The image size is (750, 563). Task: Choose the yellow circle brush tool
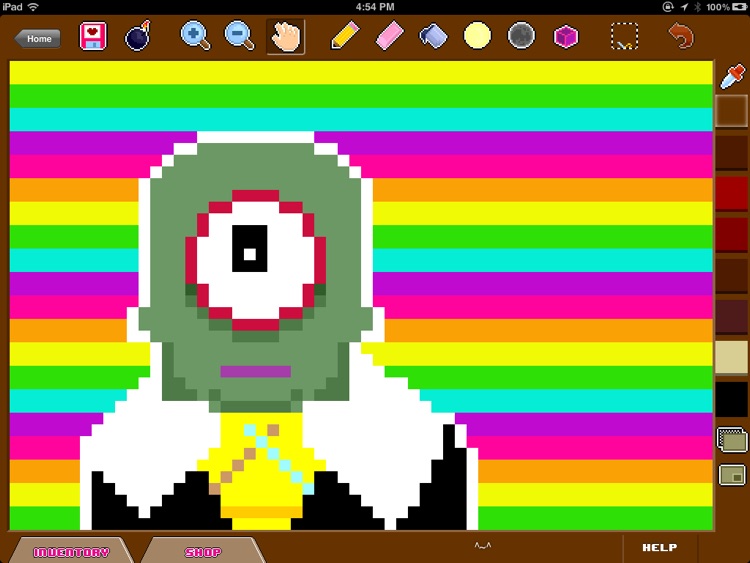click(x=477, y=36)
